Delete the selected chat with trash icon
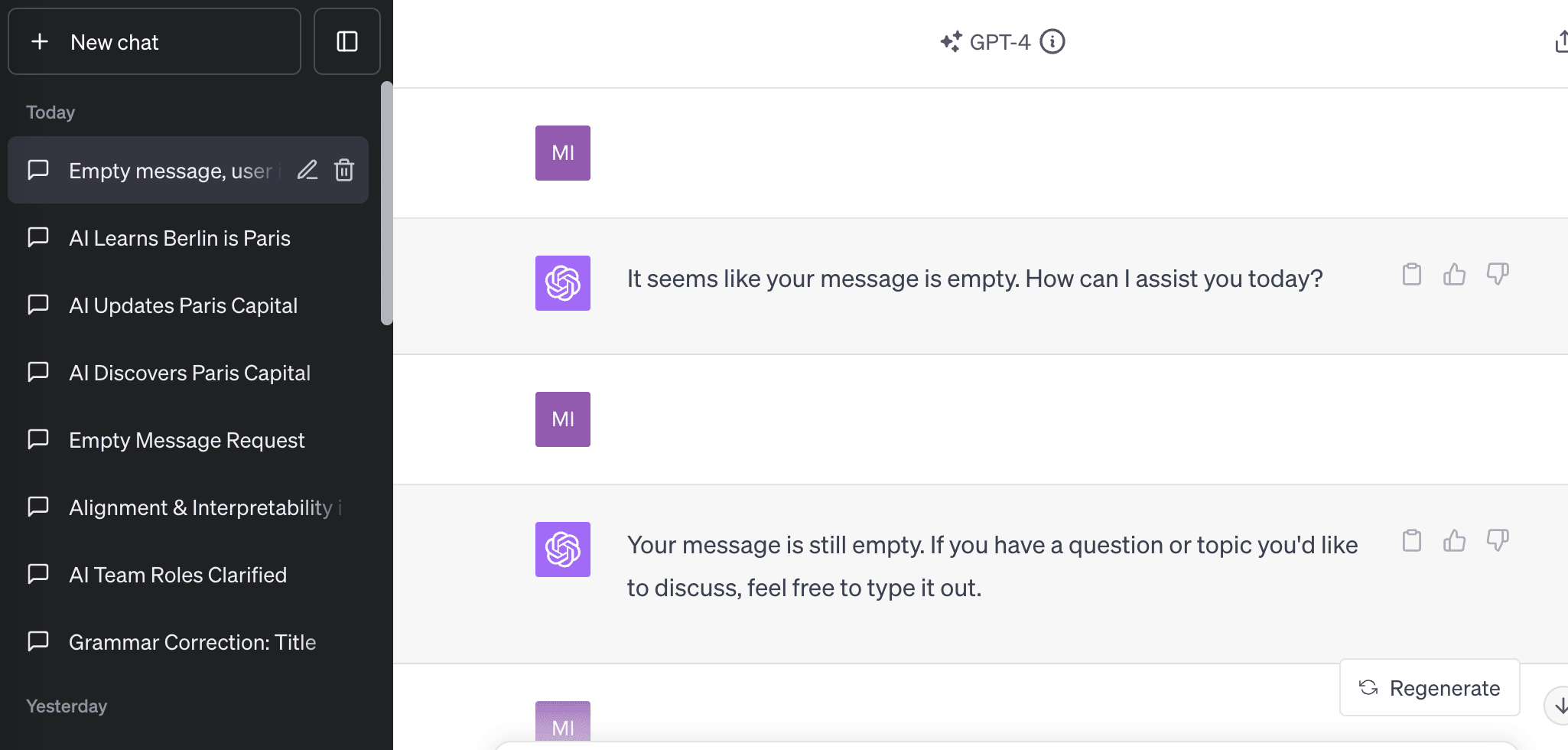 pos(344,170)
